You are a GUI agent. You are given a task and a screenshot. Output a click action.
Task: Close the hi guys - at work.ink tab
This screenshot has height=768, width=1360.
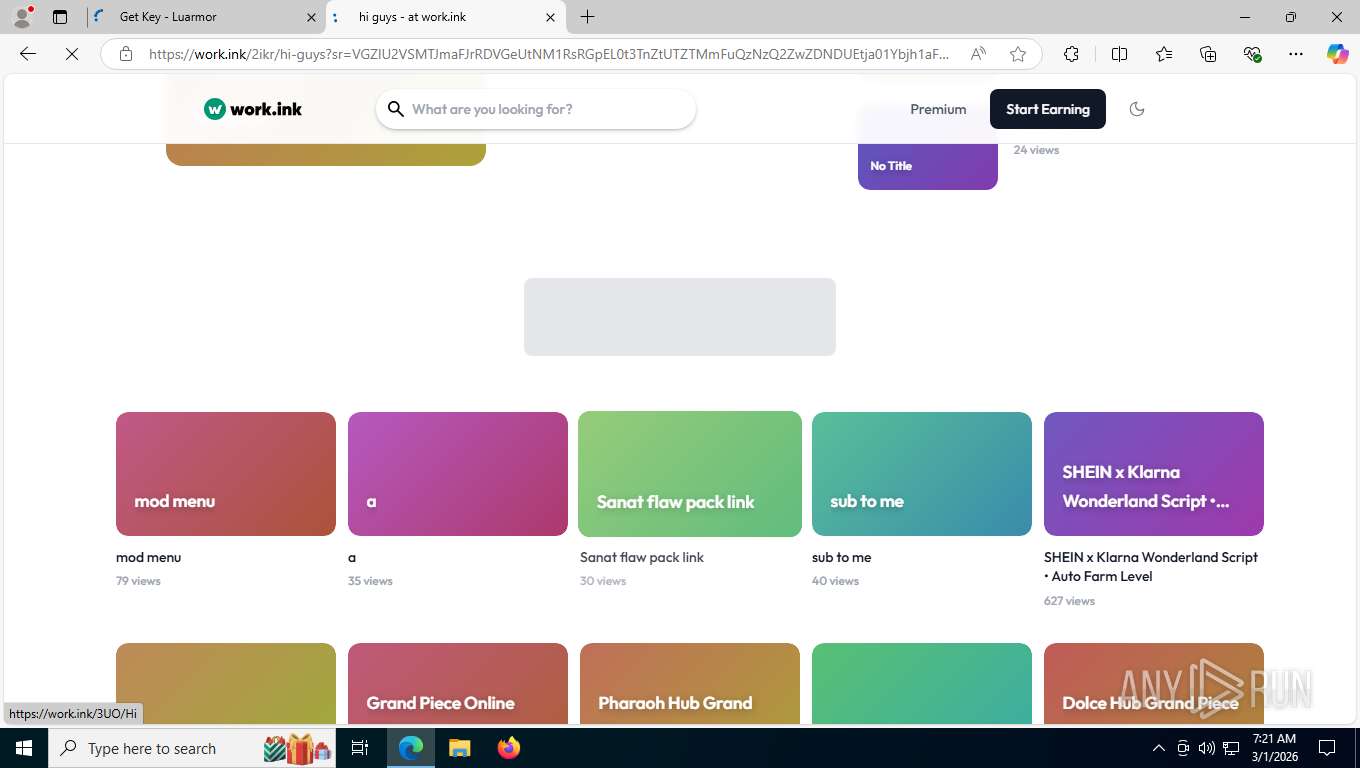[x=550, y=17]
